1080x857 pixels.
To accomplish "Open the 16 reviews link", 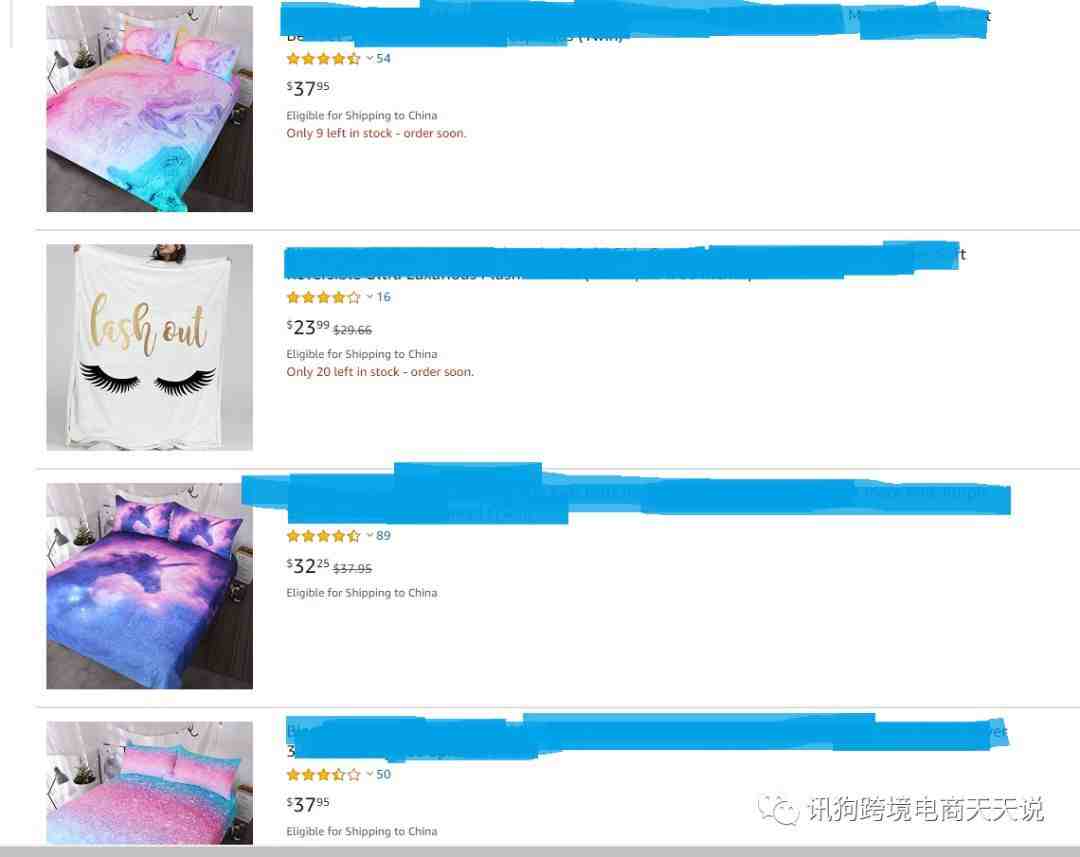I will point(384,297).
